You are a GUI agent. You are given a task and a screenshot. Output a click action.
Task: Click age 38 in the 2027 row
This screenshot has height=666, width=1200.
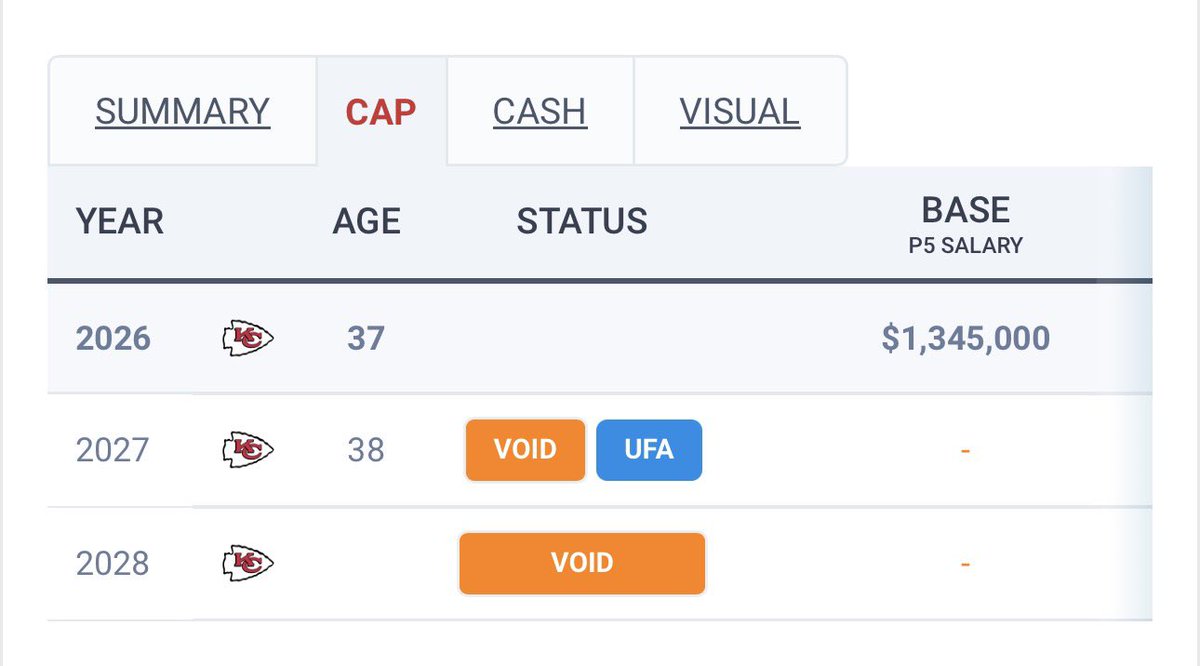[x=365, y=450]
